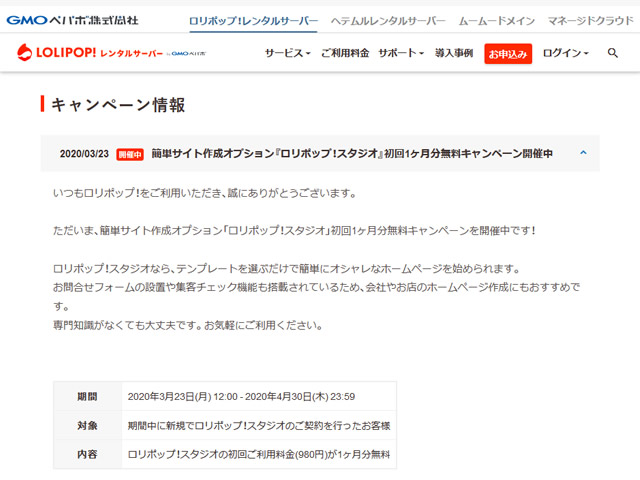Open the search magnifier icon
The image size is (640, 480).
(612, 53)
